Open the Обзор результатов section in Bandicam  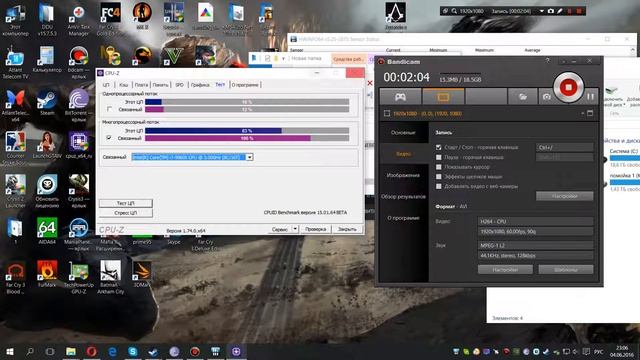pos(403,196)
